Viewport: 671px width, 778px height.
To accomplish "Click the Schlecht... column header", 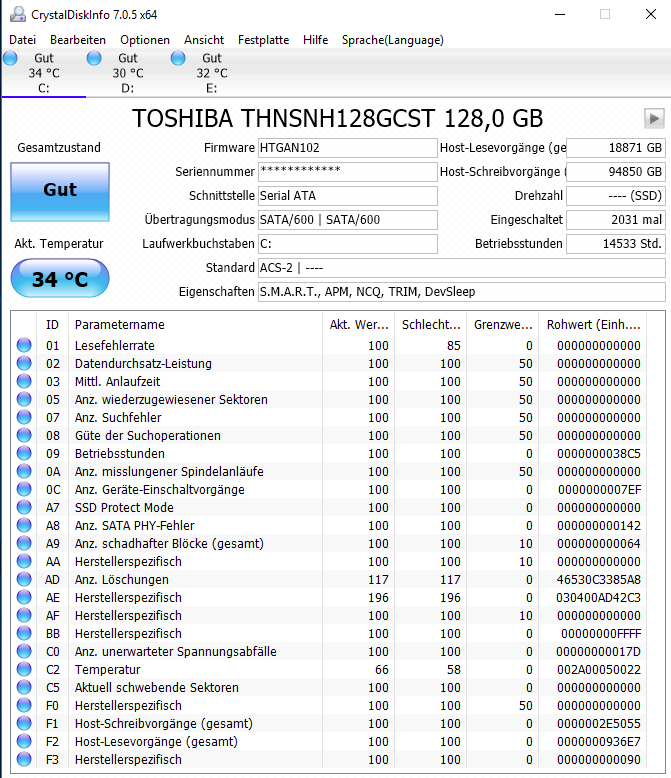I will pos(430,324).
